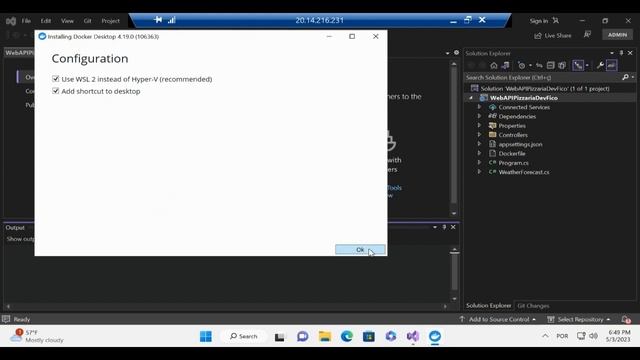640x360 pixels.
Task: Open the Git menu in Visual Studio
Action: coord(87,21)
